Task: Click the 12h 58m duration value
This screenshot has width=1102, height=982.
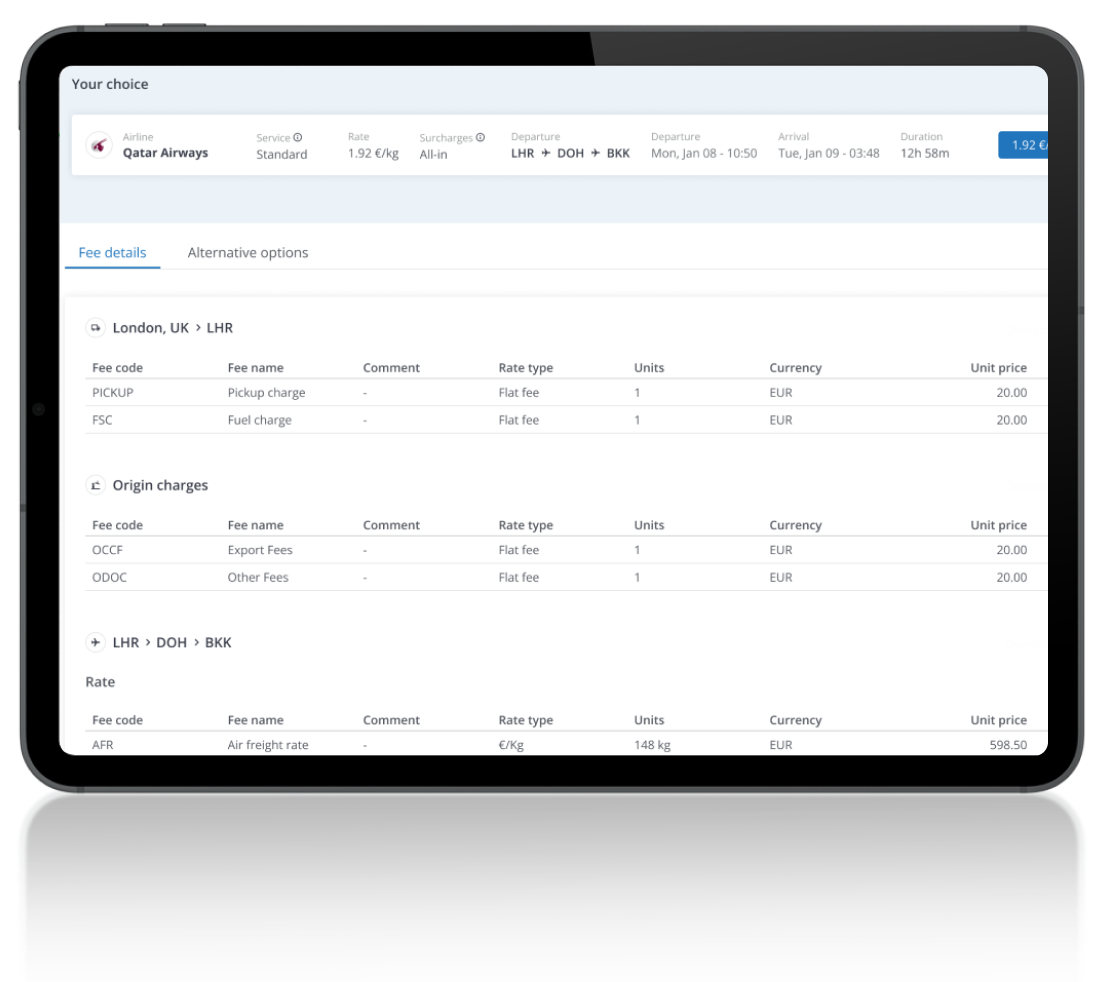Action: coord(925,153)
